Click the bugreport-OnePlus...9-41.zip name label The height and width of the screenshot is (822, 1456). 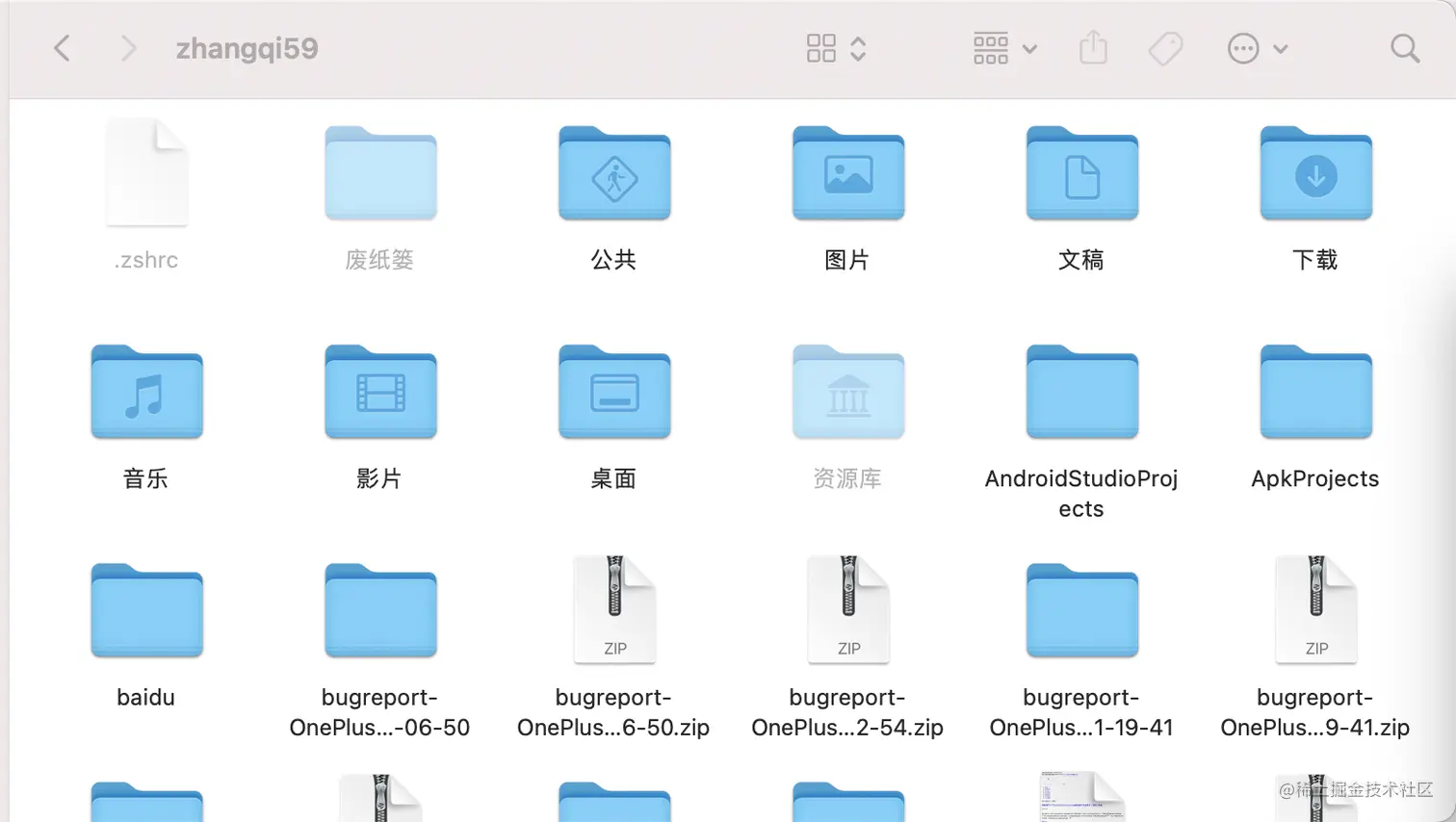pos(1315,712)
